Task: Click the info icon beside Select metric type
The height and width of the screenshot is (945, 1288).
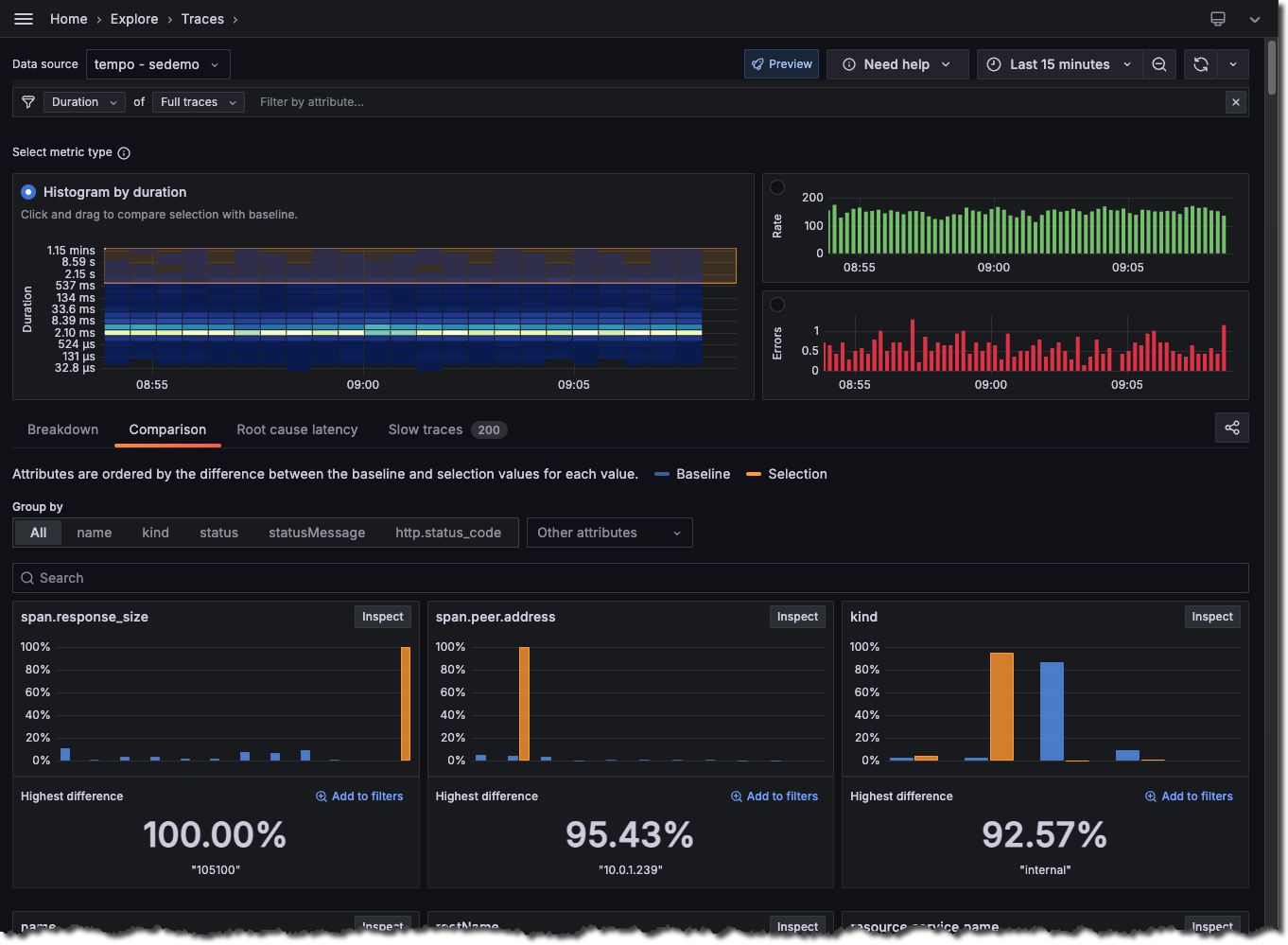Action: click(124, 152)
